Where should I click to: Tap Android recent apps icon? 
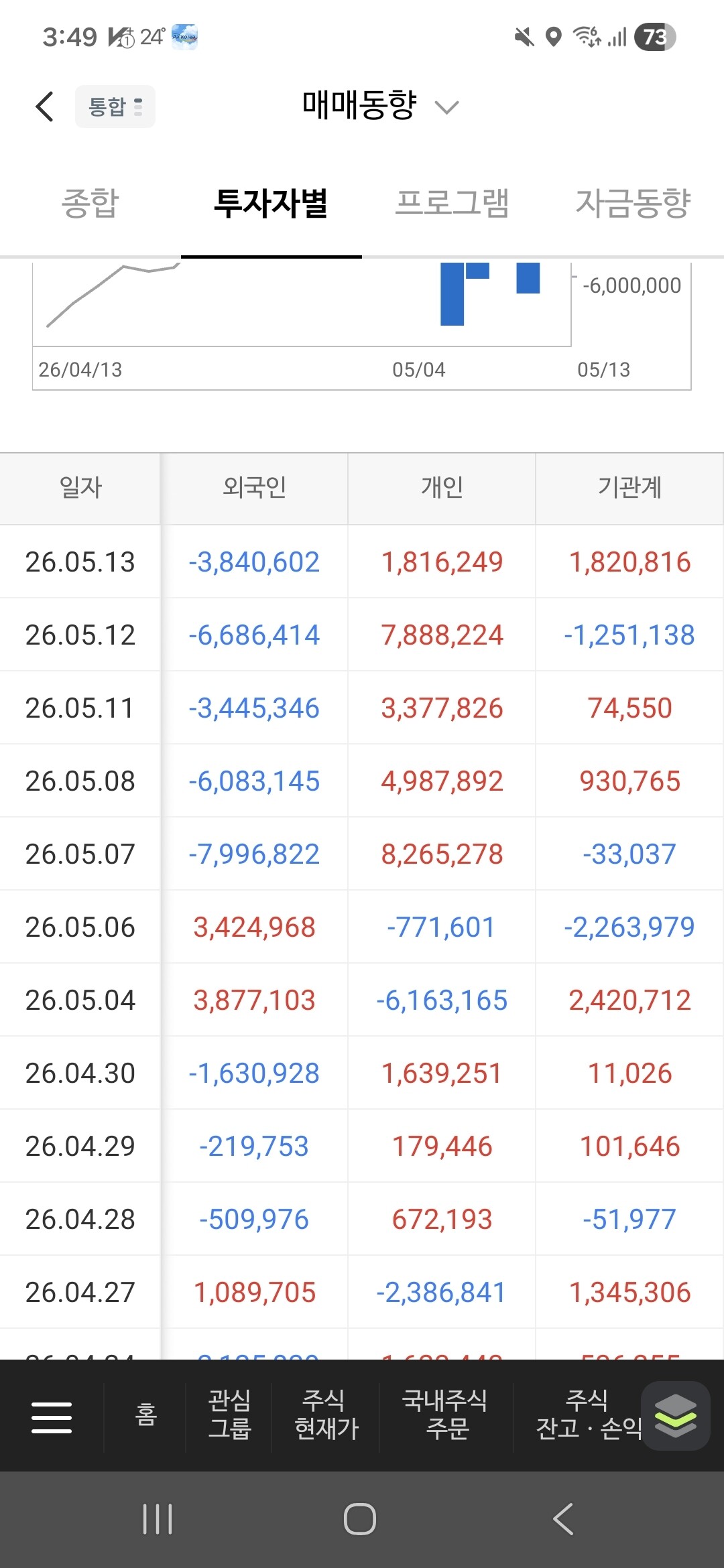(158, 1519)
